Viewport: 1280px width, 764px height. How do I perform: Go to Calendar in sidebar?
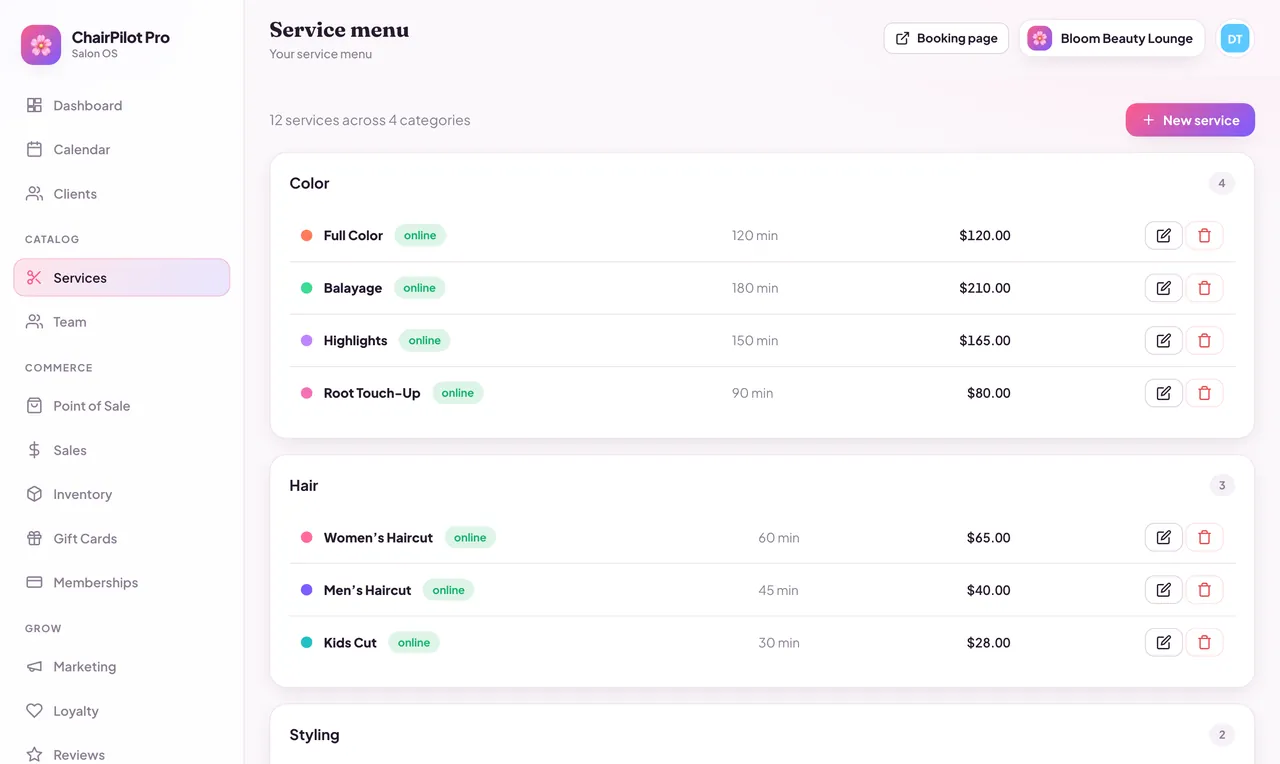click(x=122, y=149)
